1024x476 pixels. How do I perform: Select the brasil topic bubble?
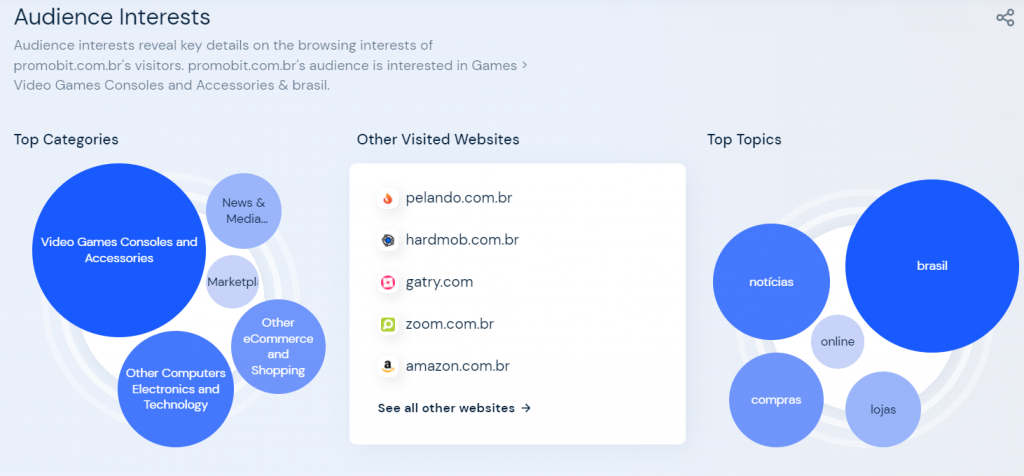(x=932, y=266)
